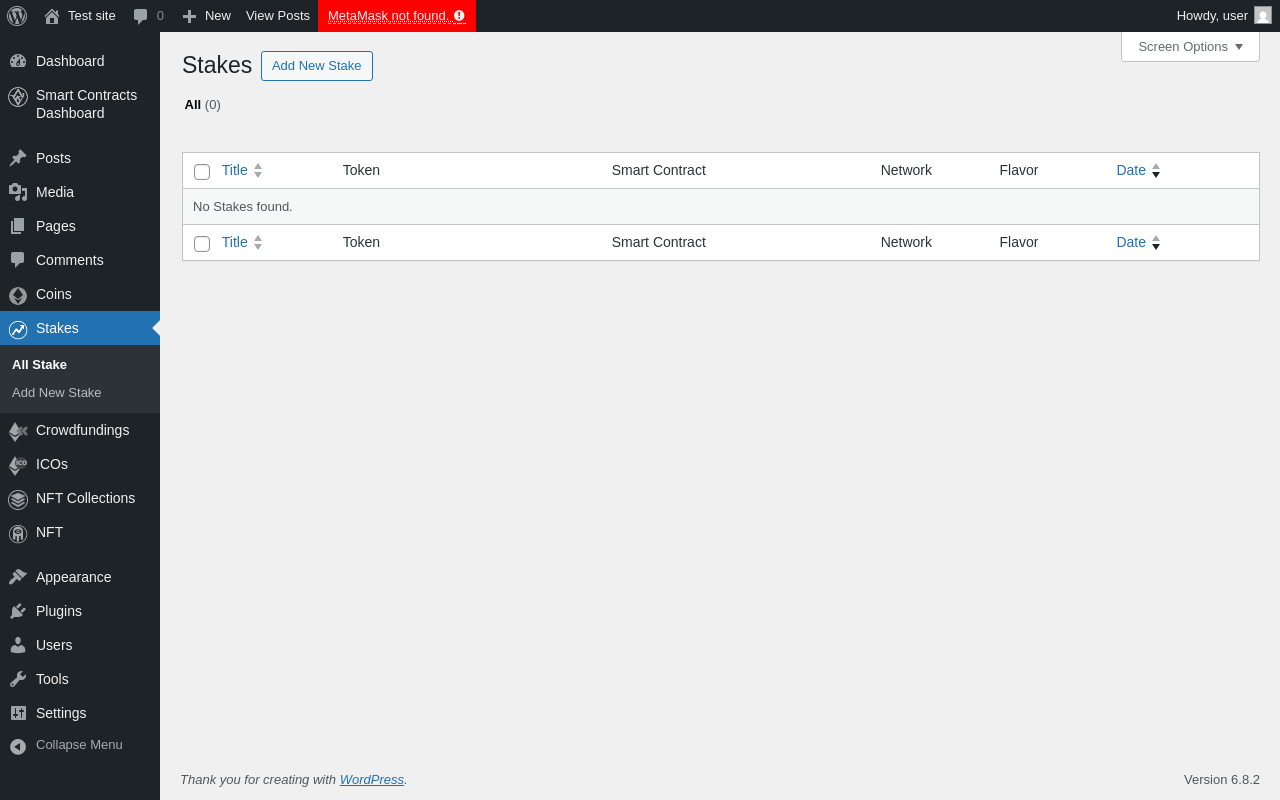Click the 'Network' header column text

coord(906,170)
